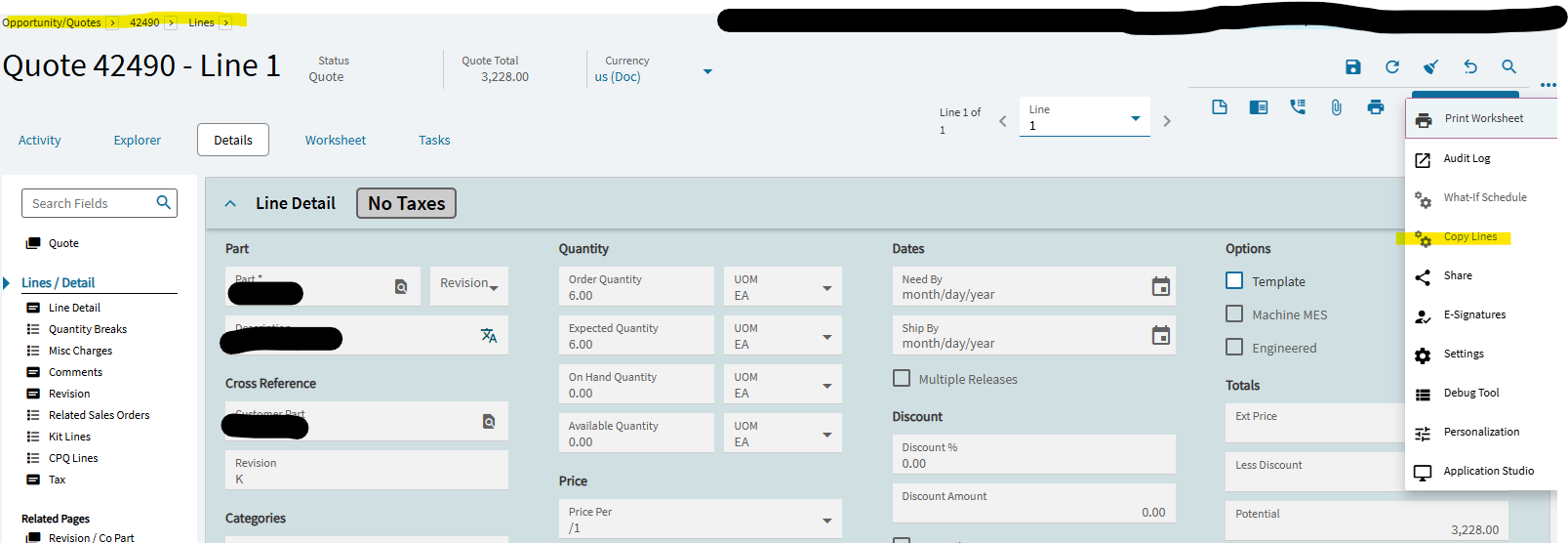This screenshot has width=1568, height=543.
Task: Enable the Template checkbox
Action: pos(1234,280)
